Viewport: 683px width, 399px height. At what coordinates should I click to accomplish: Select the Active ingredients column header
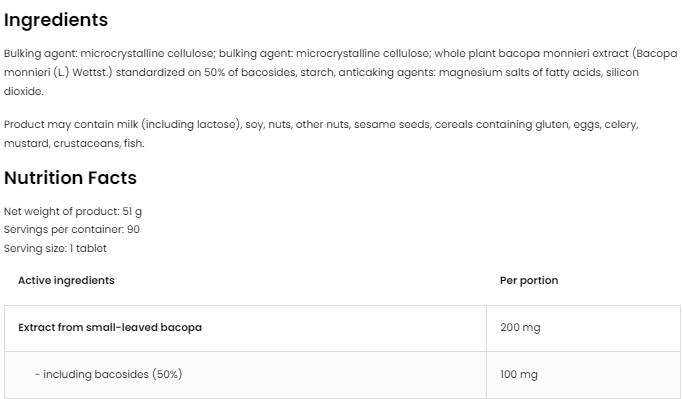[x=66, y=280]
